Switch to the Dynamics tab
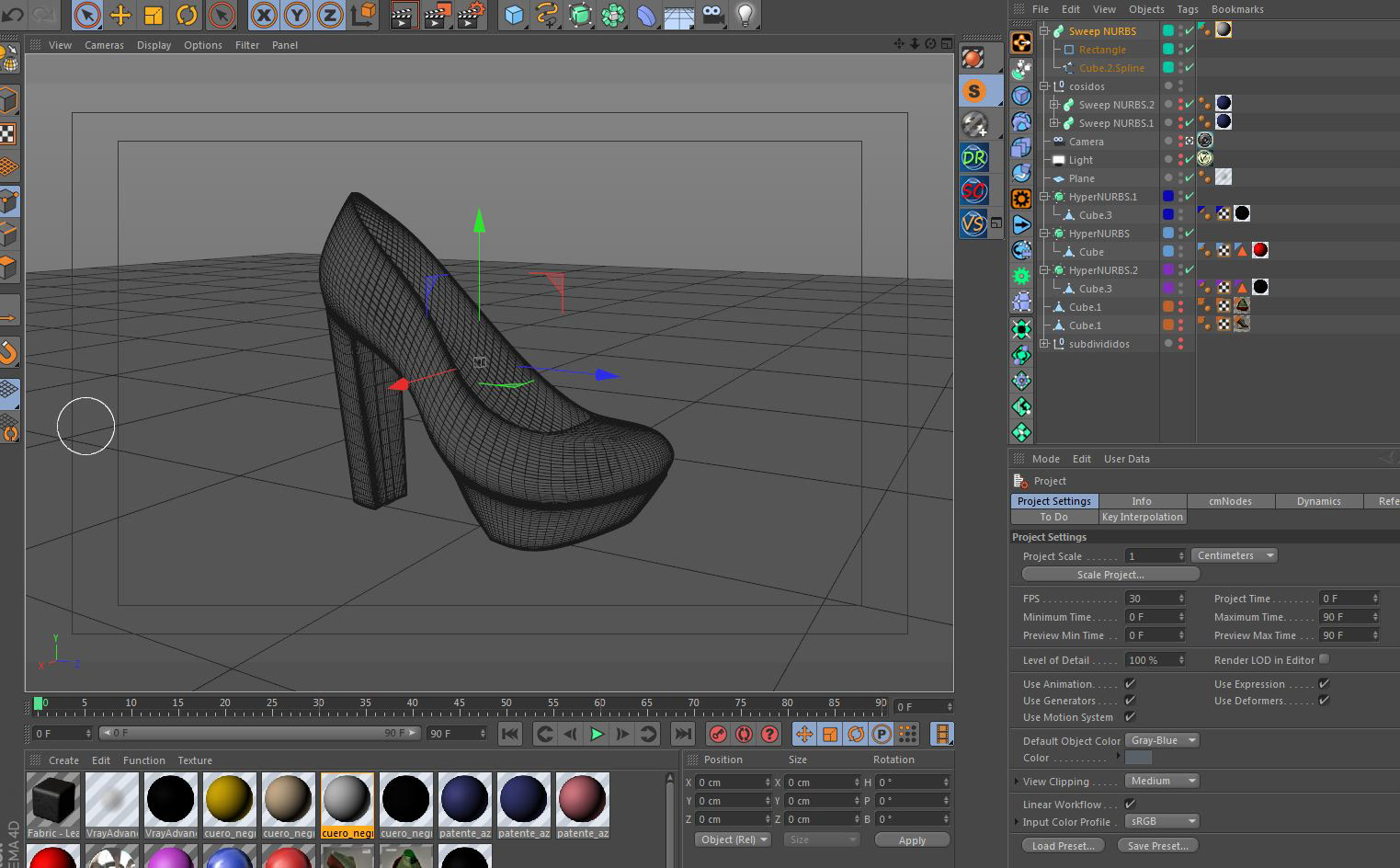This screenshot has width=1400, height=868. (x=1318, y=501)
